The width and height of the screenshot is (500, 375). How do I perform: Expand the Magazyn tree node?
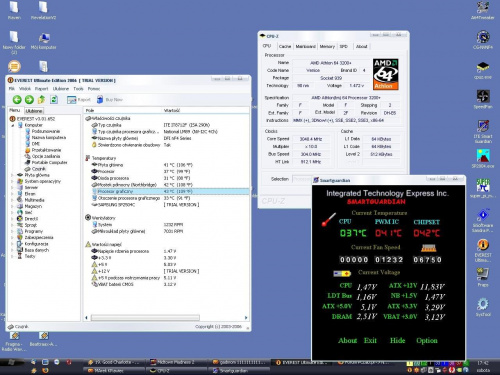(x=13, y=206)
